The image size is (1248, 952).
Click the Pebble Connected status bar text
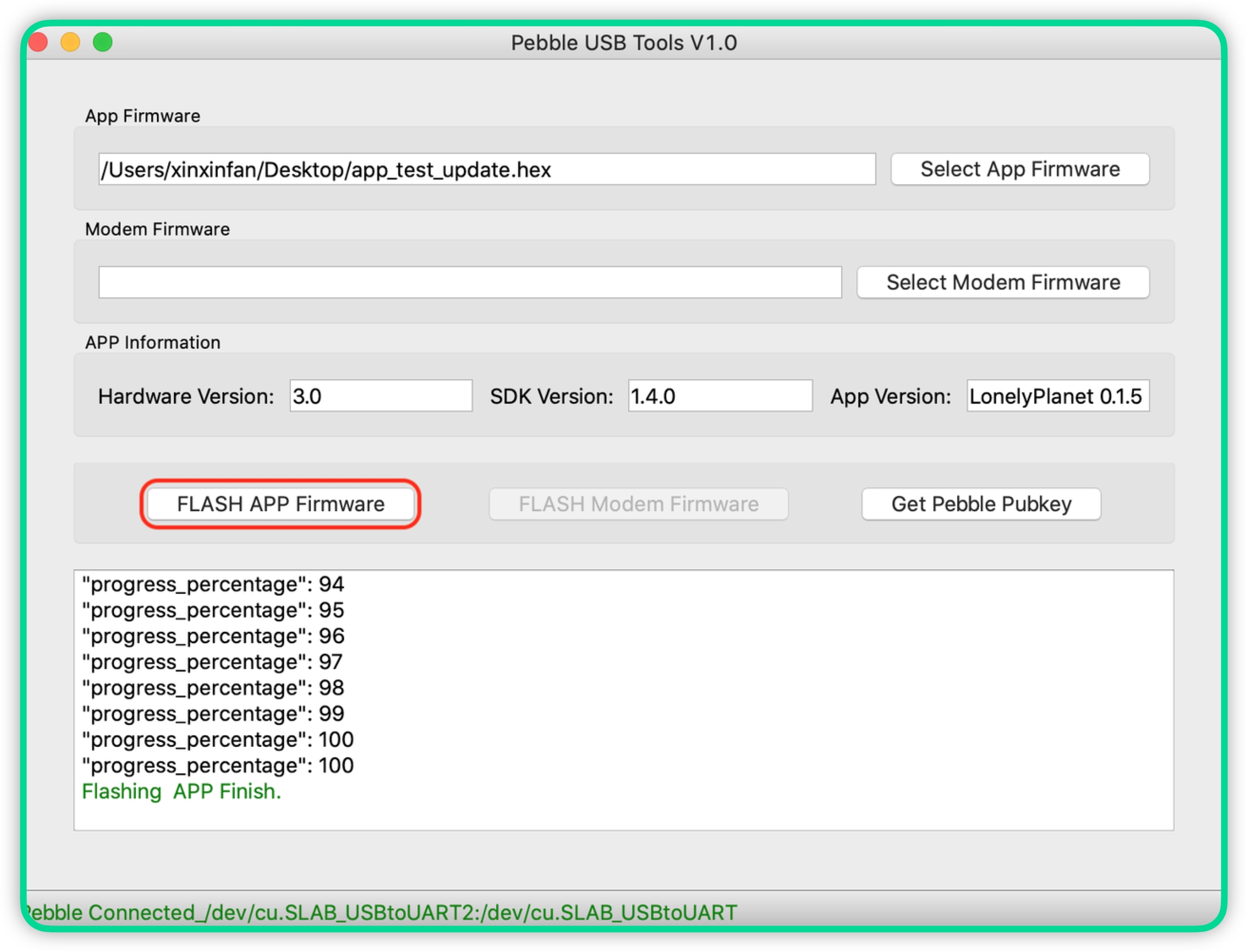[x=381, y=912]
